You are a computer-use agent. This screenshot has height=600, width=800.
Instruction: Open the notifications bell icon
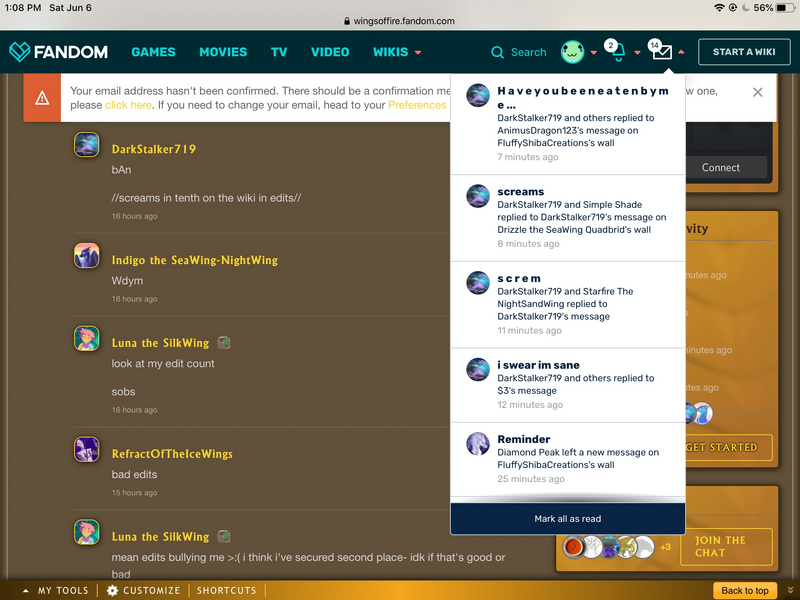pyautogui.click(x=617, y=52)
